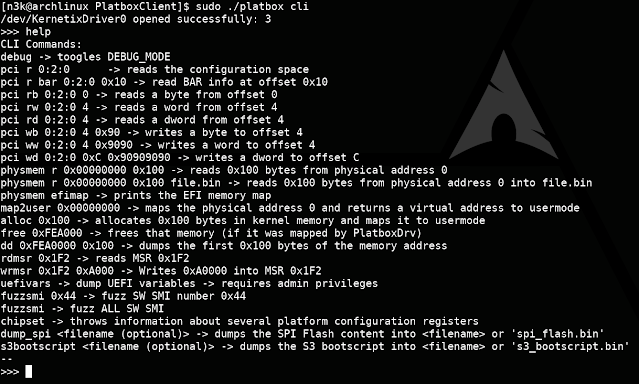Click the blinking cursor at the prompt
The width and height of the screenshot is (639, 384).
tap(29, 371)
